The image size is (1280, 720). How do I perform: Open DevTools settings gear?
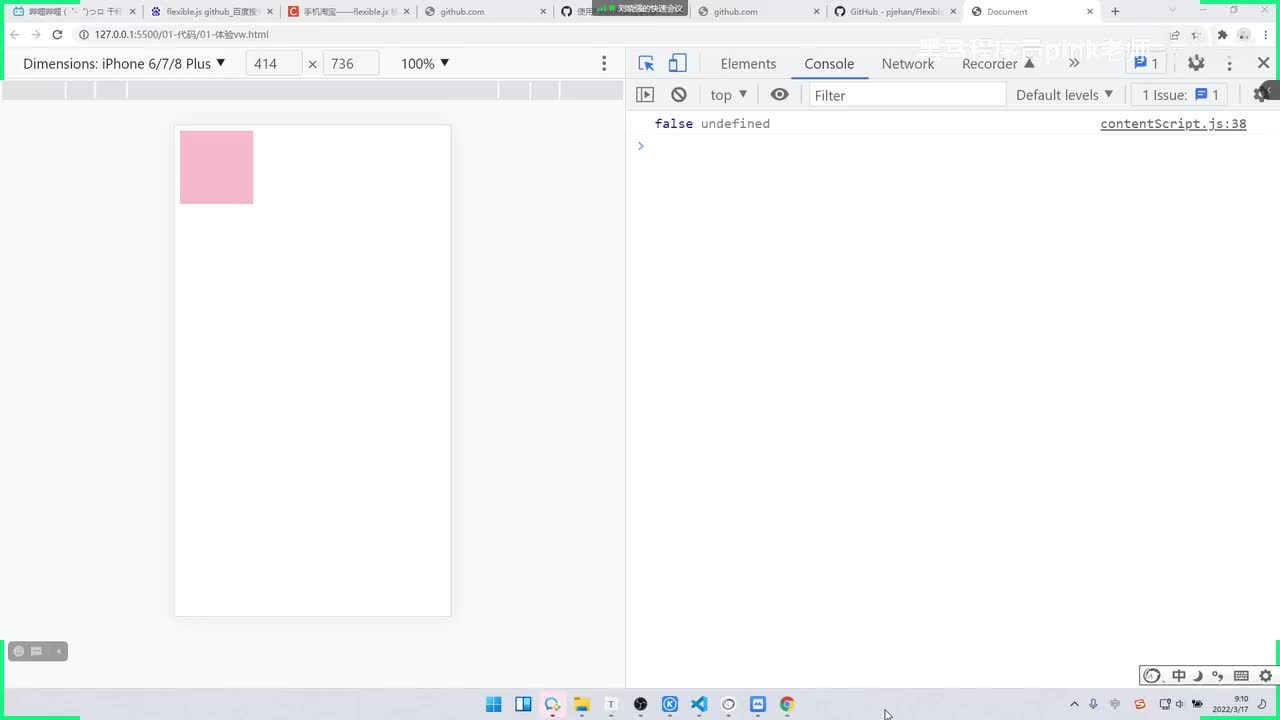(x=1196, y=63)
